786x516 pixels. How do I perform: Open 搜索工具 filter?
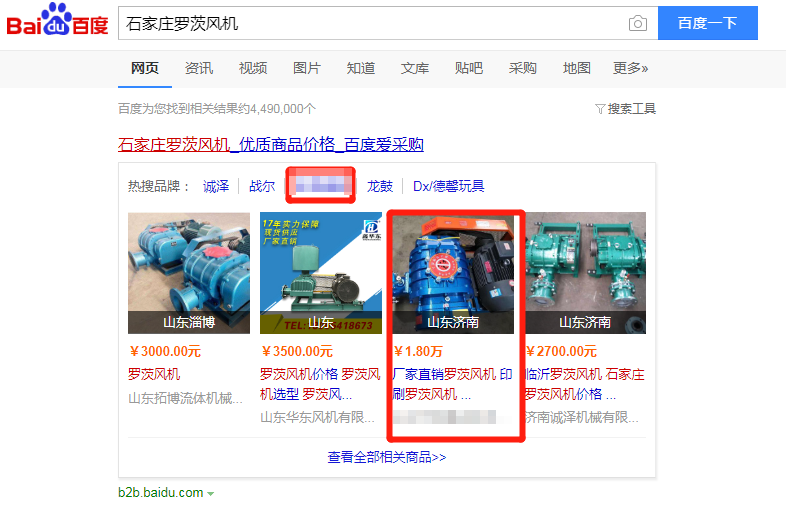point(626,109)
